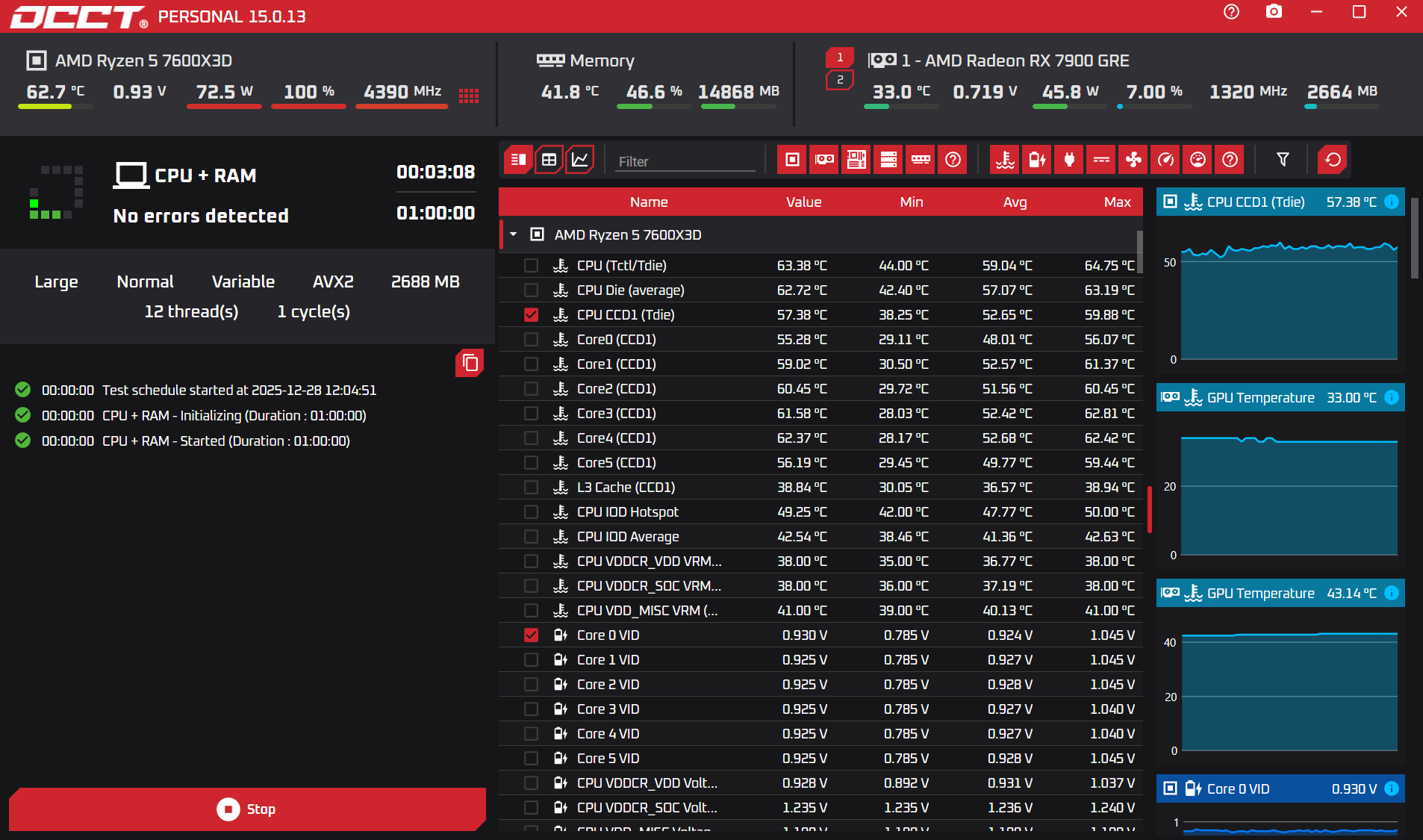
Task: Click the '12 thread(s)' setting text
Action: point(191,312)
